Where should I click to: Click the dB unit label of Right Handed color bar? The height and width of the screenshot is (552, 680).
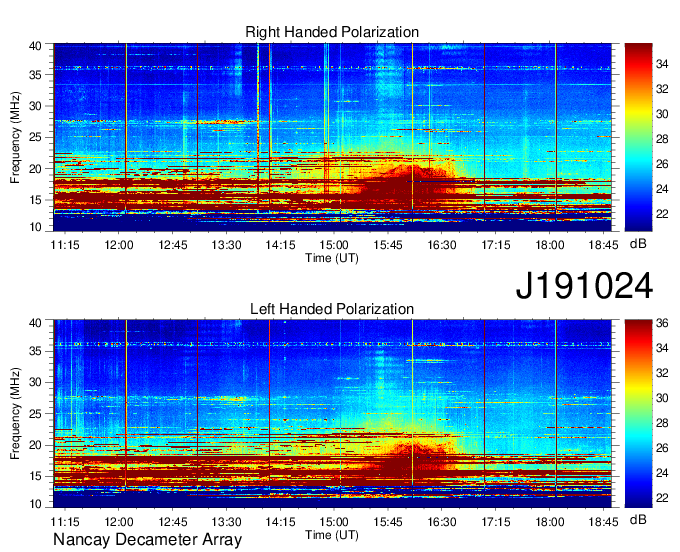pos(638,244)
